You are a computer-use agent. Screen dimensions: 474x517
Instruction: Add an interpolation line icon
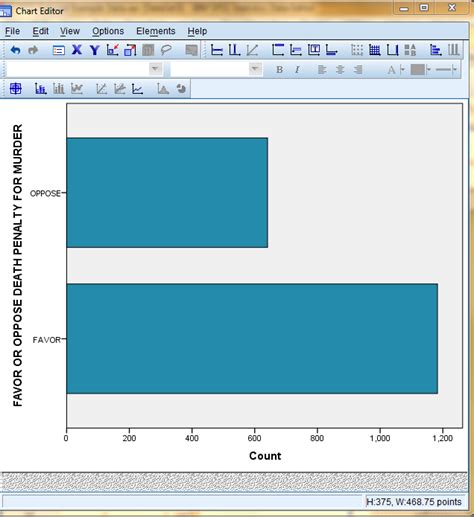[x=137, y=89]
